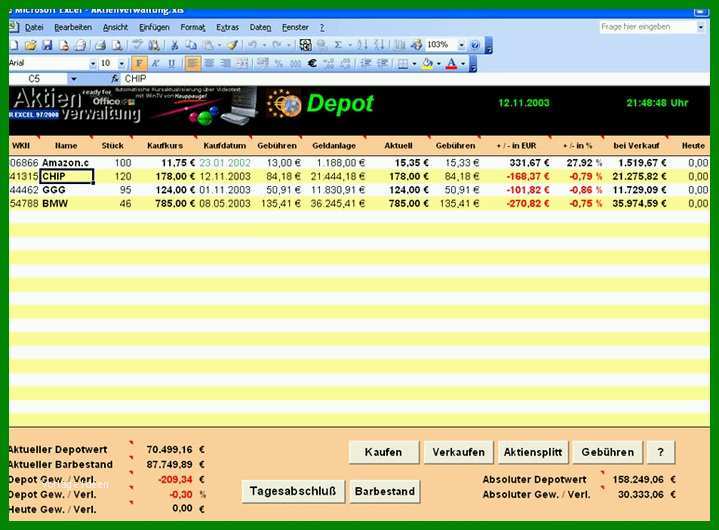The width and height of the screenshot is (719, 530).
Task: Toggle center text alignment
Action: click(209, 63)
